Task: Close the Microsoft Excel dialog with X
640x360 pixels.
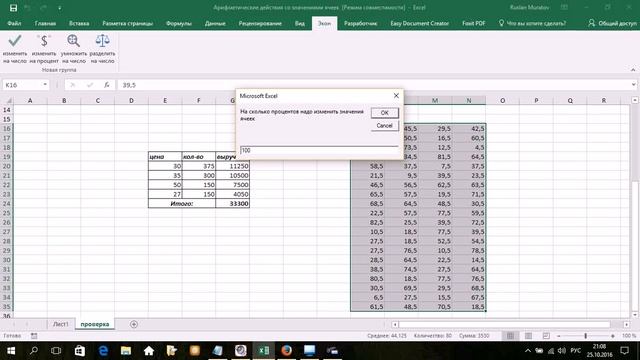Action: (396, 96)
